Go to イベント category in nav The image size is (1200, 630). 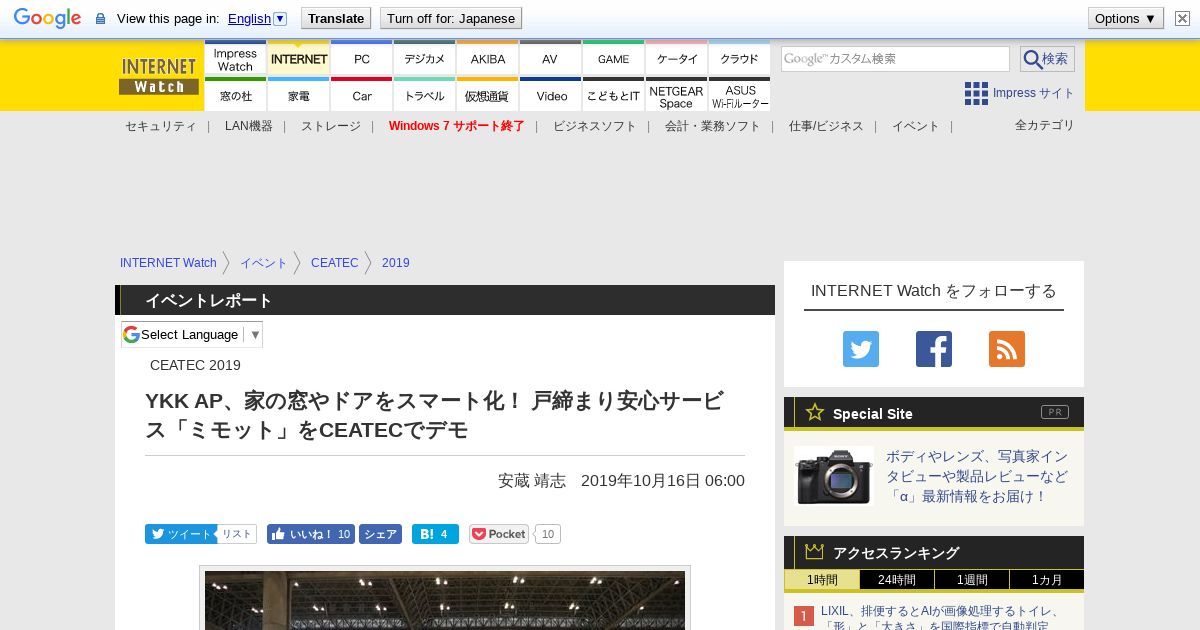tap(915, 126)
